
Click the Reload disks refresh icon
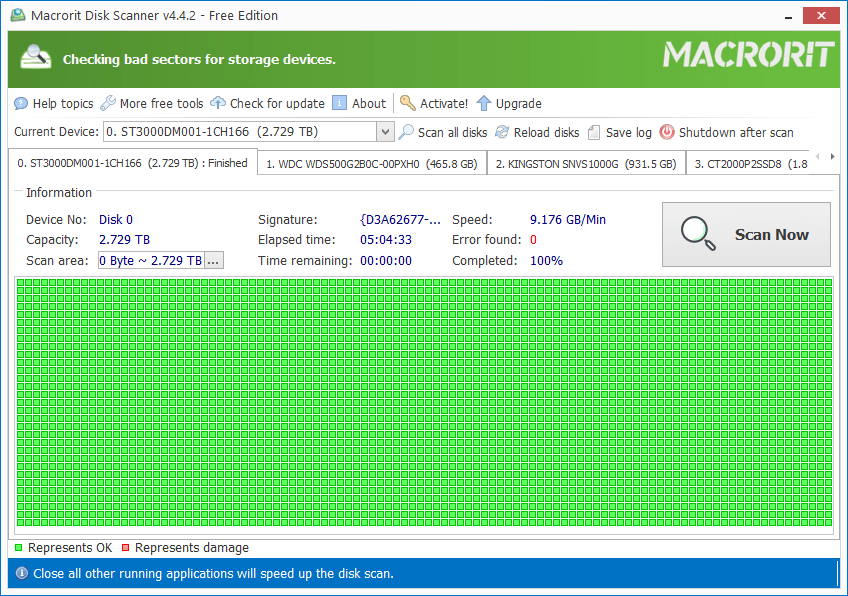[x=502, y=132]
